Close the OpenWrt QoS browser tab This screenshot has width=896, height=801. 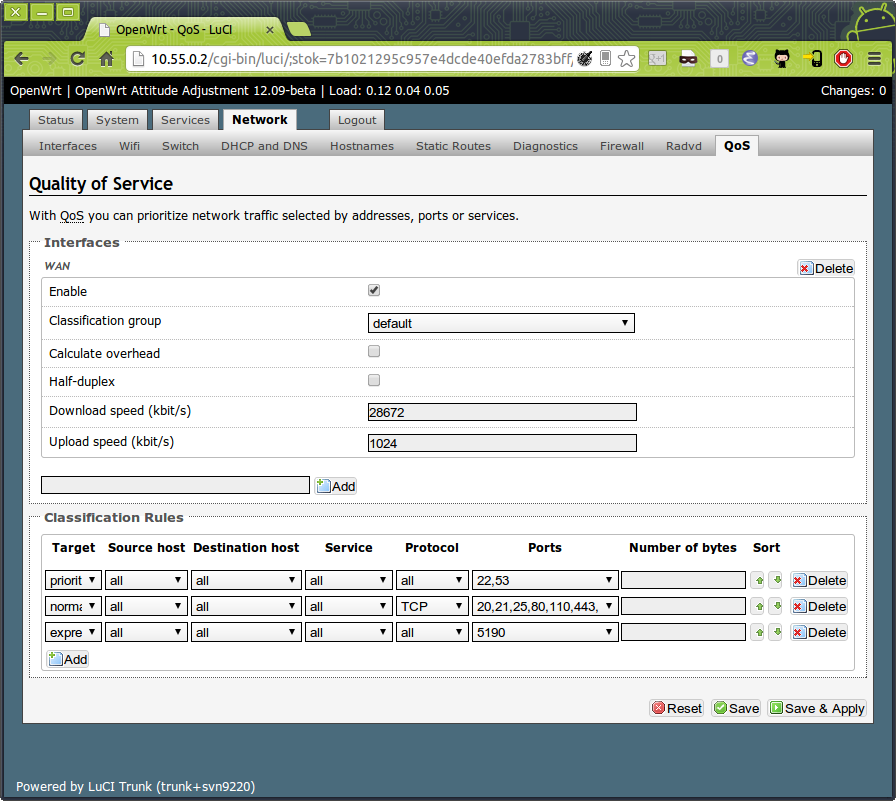click(x=270, y=30)
